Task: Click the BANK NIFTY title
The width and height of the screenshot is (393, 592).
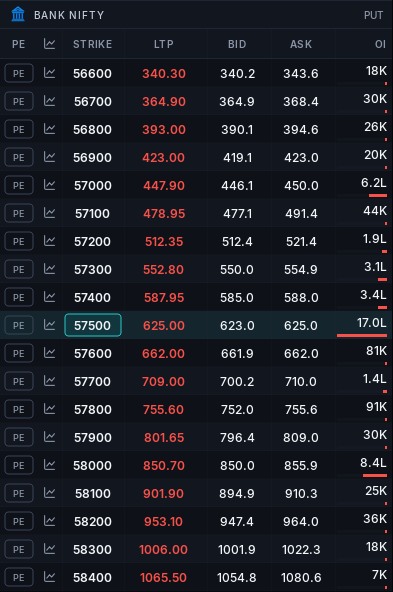Action: (69, 15)
